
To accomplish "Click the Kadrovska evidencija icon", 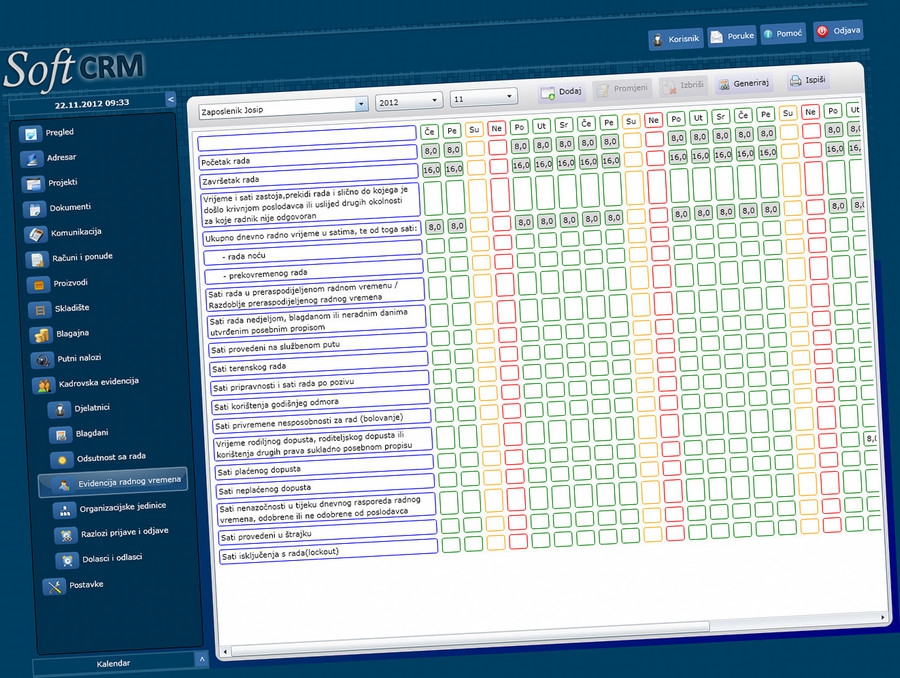I will 45,385.
